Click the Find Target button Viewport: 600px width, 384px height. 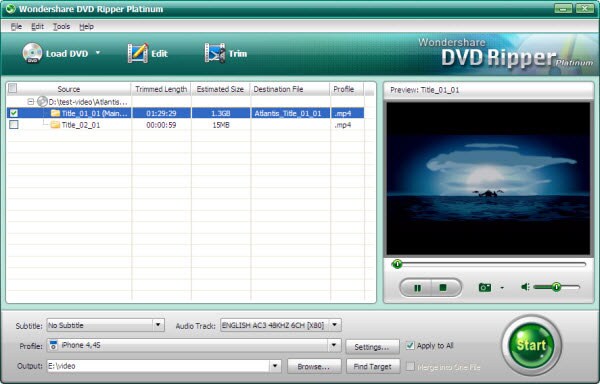[x=373, y=366]
